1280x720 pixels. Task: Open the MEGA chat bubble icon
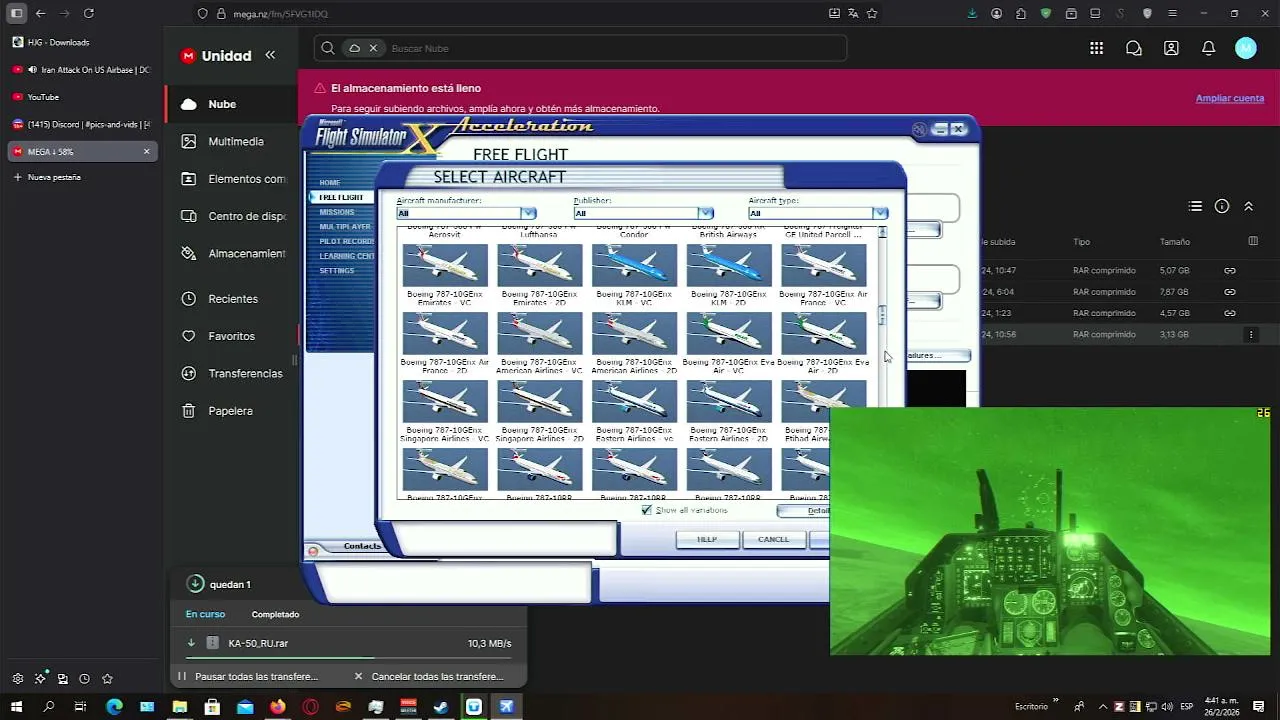point(1134,48)
